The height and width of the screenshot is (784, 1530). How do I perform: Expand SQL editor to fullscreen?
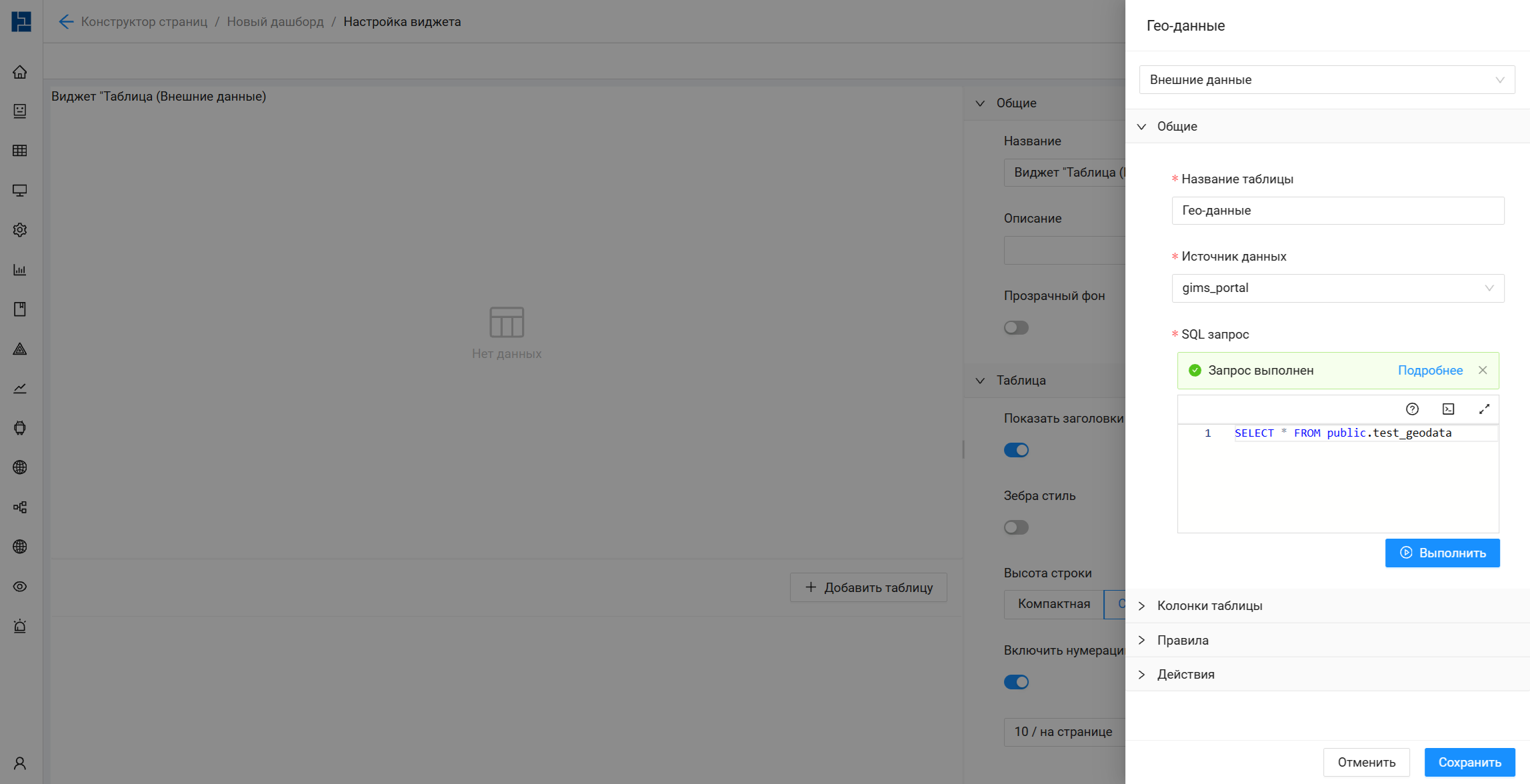(x=1484, y=409)
